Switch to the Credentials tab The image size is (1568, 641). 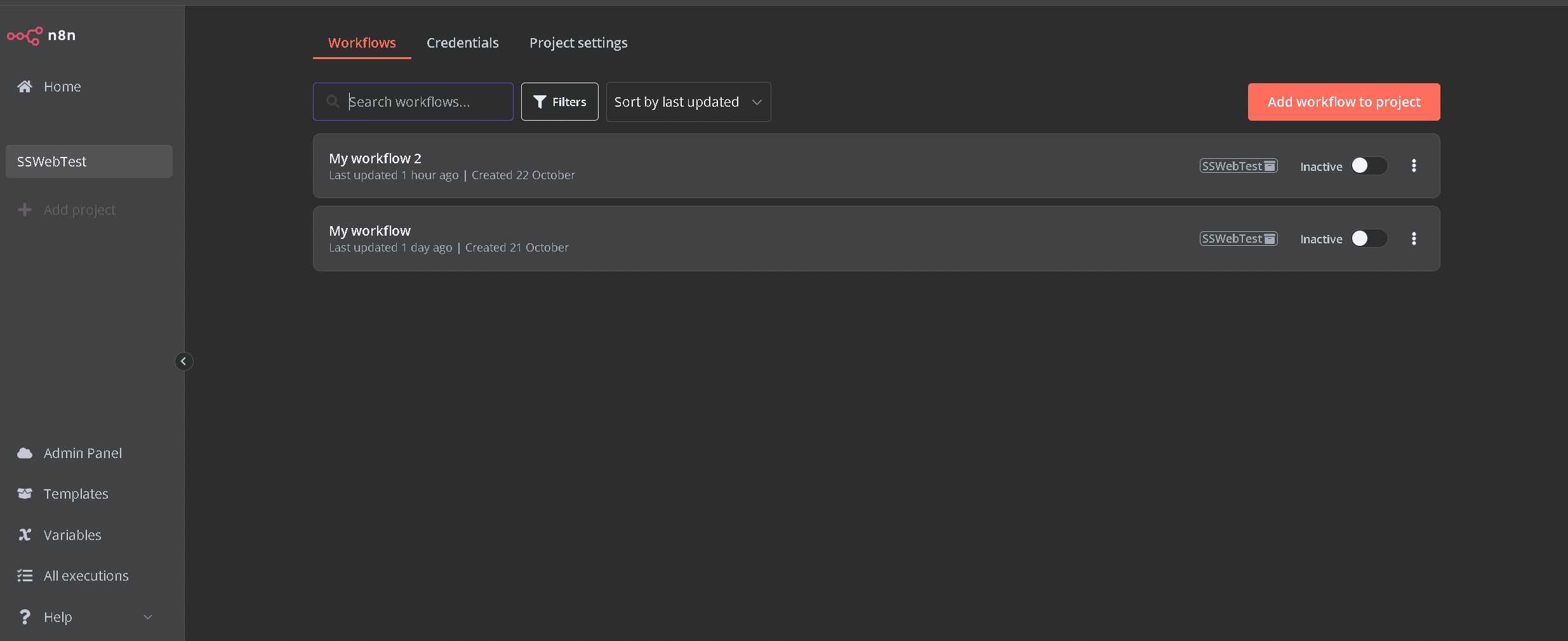click(x=462, y=43)
